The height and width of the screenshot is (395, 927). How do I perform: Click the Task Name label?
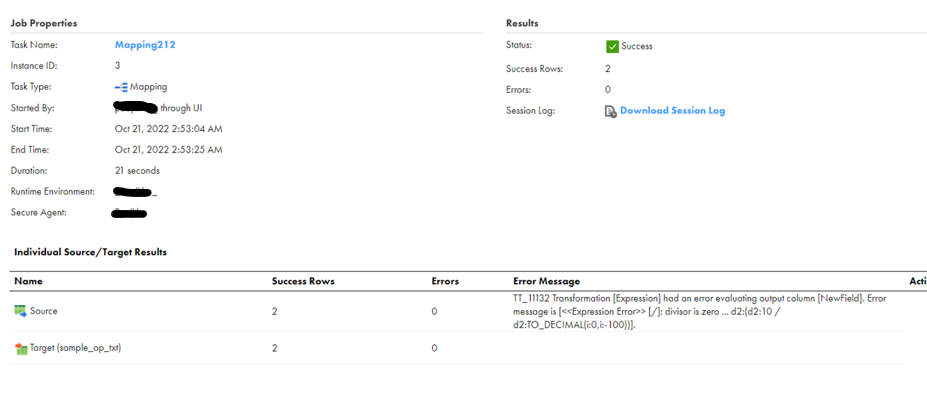34,44
